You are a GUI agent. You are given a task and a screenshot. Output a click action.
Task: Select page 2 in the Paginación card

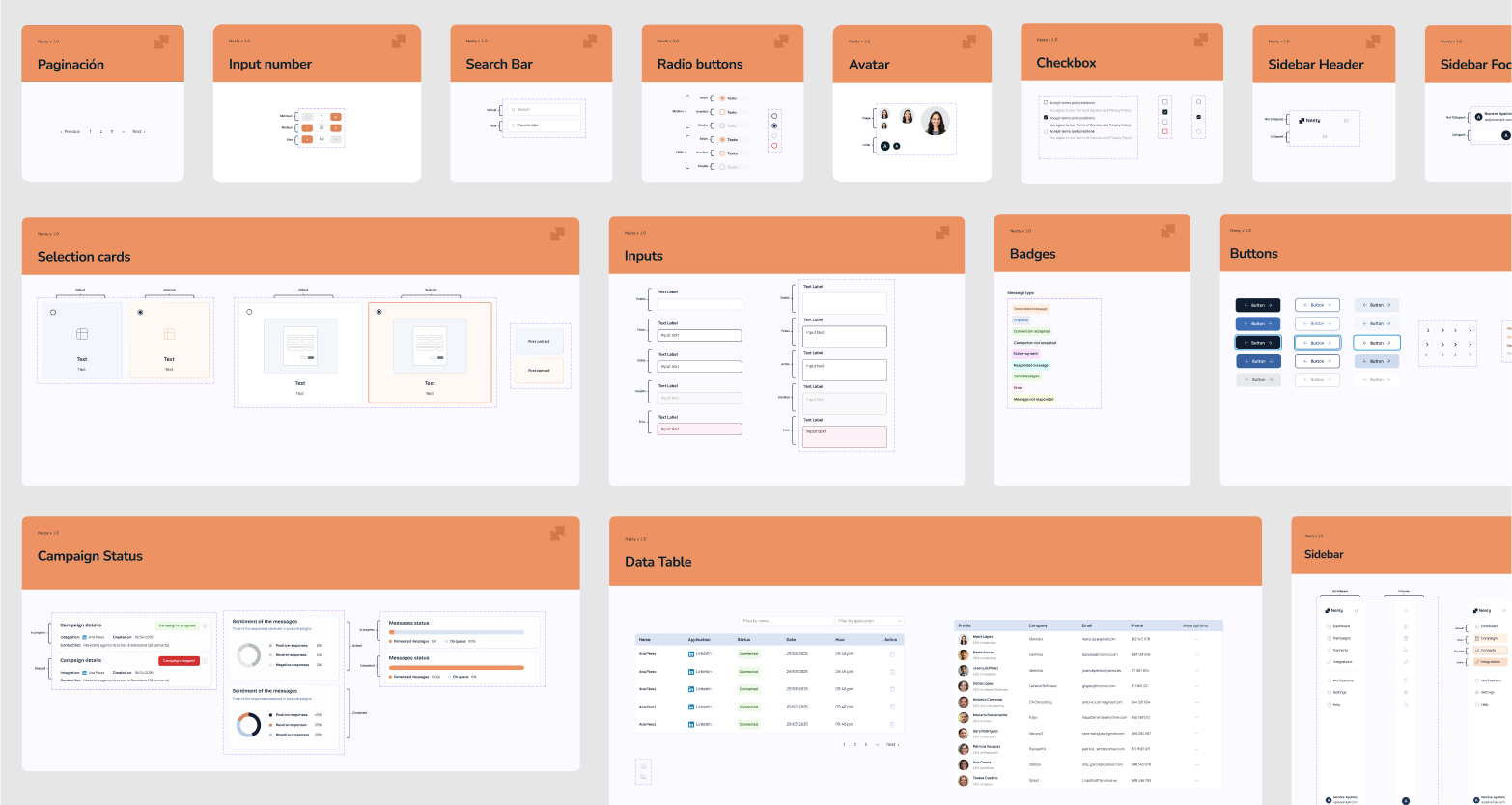pos(101,131)
